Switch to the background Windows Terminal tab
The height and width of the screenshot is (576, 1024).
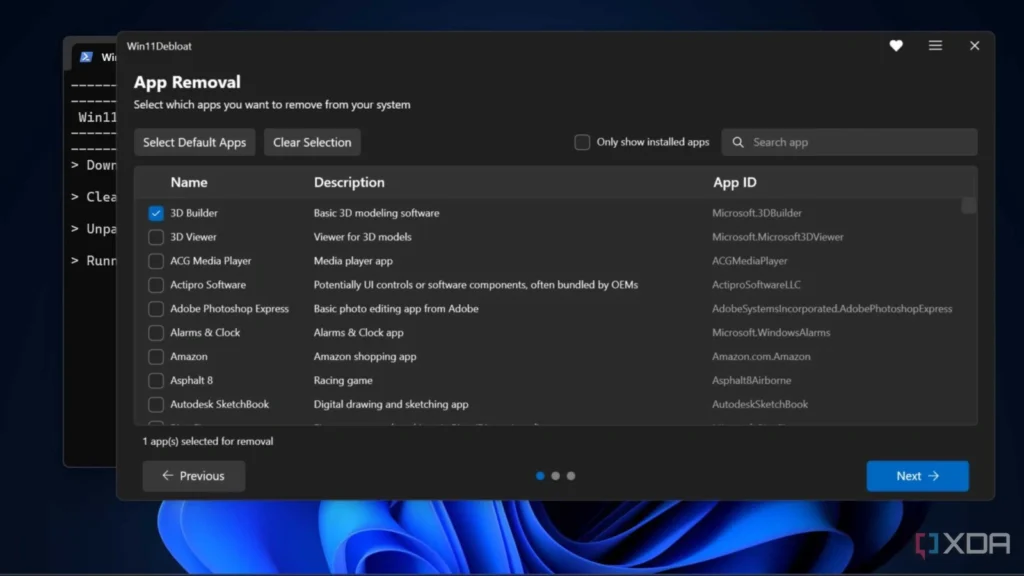click(105, 57)
